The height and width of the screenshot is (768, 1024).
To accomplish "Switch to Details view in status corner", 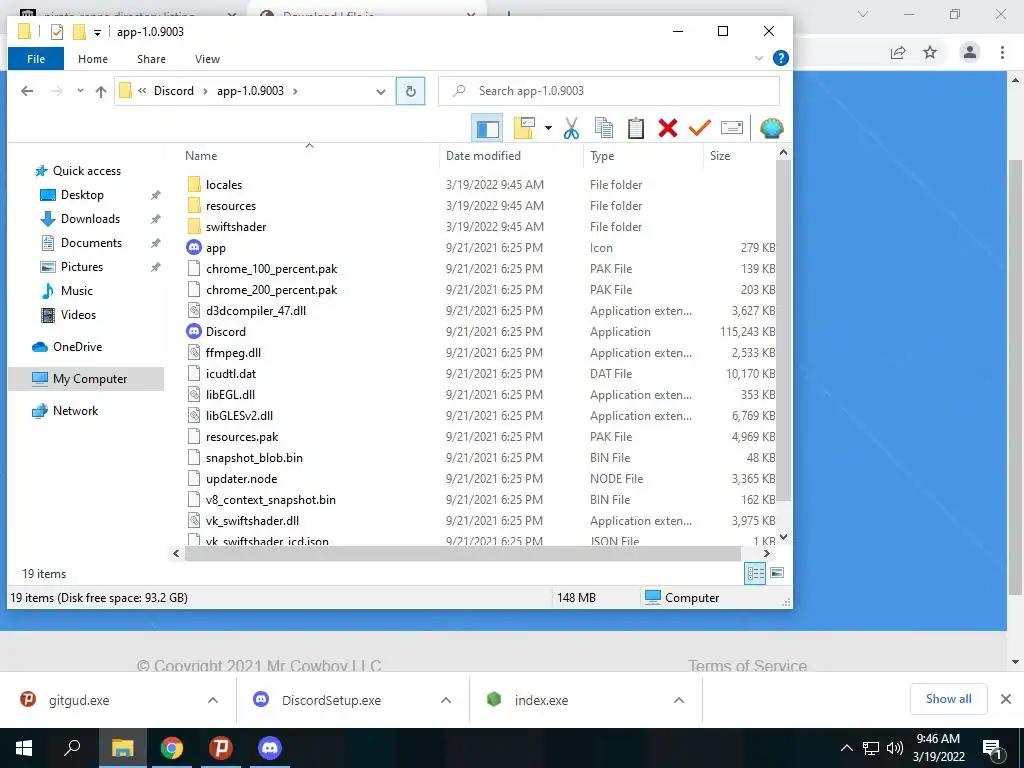I will (755, 573).
